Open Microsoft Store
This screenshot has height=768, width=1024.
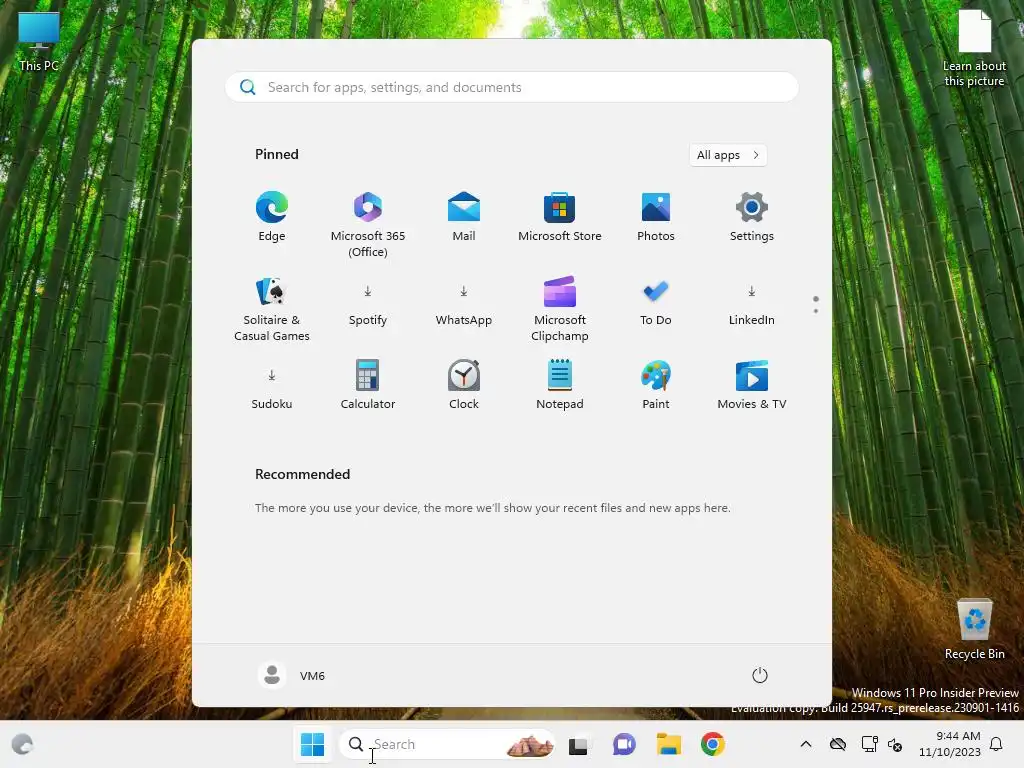tap(560, 217)
